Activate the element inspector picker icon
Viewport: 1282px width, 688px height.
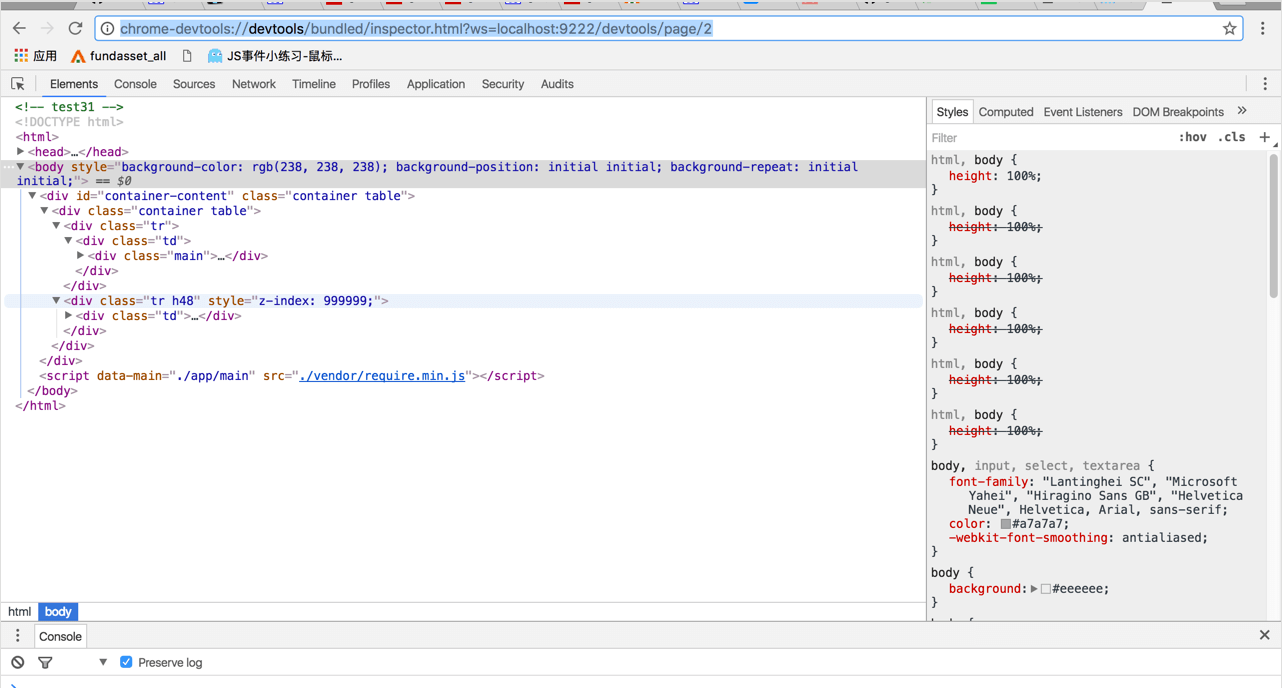[x=18, y=85]
